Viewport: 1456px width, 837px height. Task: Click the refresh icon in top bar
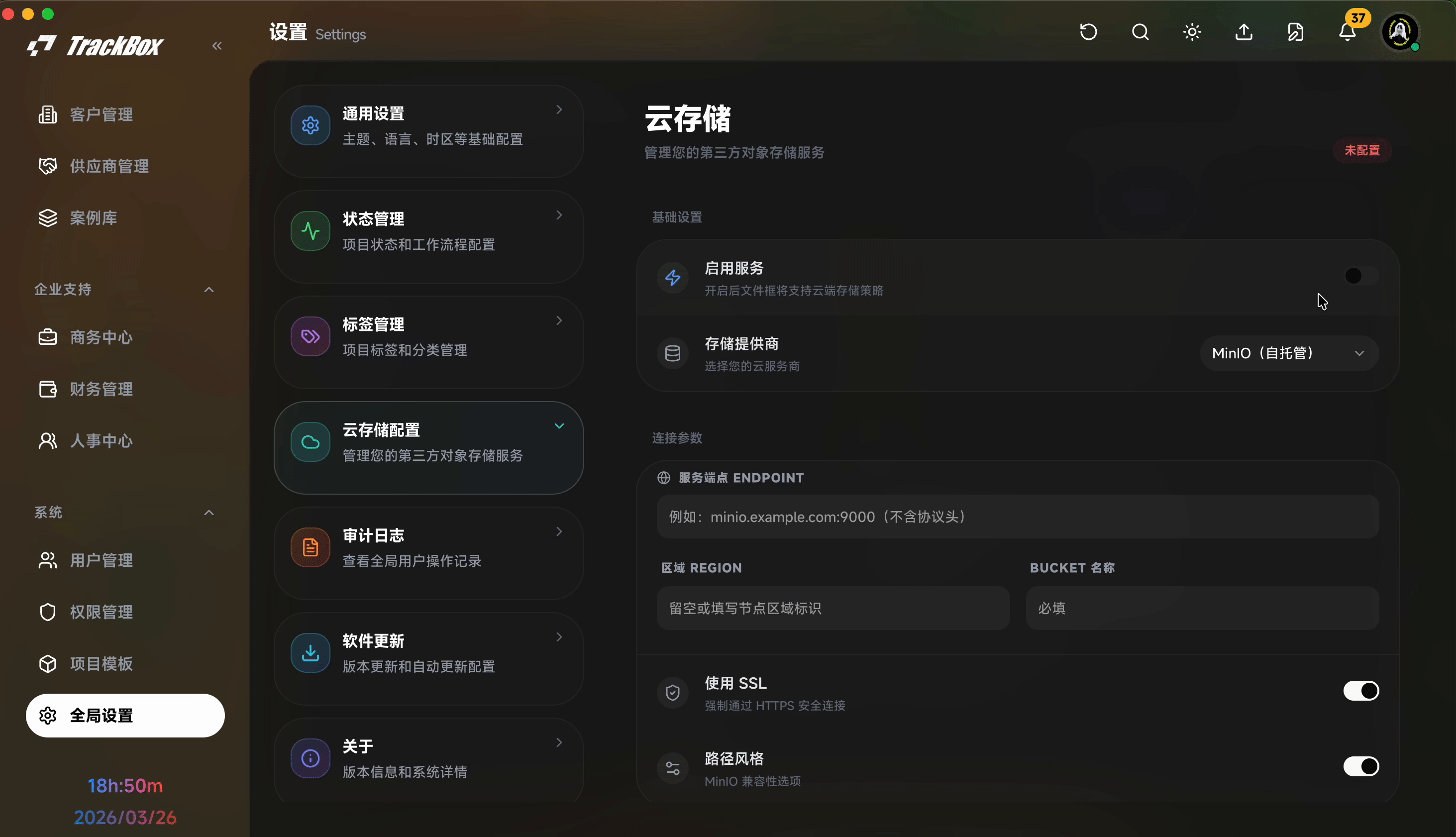pos(1088,32)
